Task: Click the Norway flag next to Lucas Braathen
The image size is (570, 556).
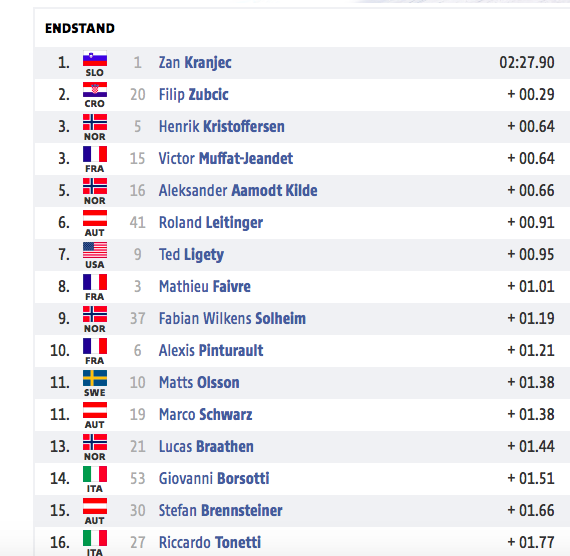Action: pyautogui.click(x=95, y=442)
